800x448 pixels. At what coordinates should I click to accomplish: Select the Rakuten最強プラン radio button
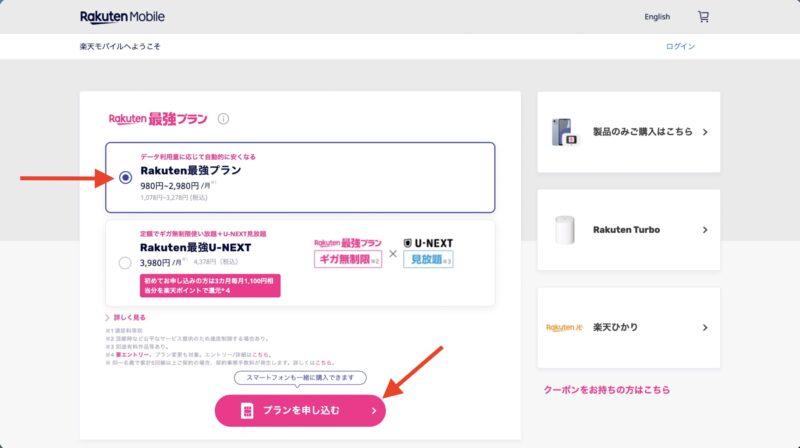click(x=125, y=178)
